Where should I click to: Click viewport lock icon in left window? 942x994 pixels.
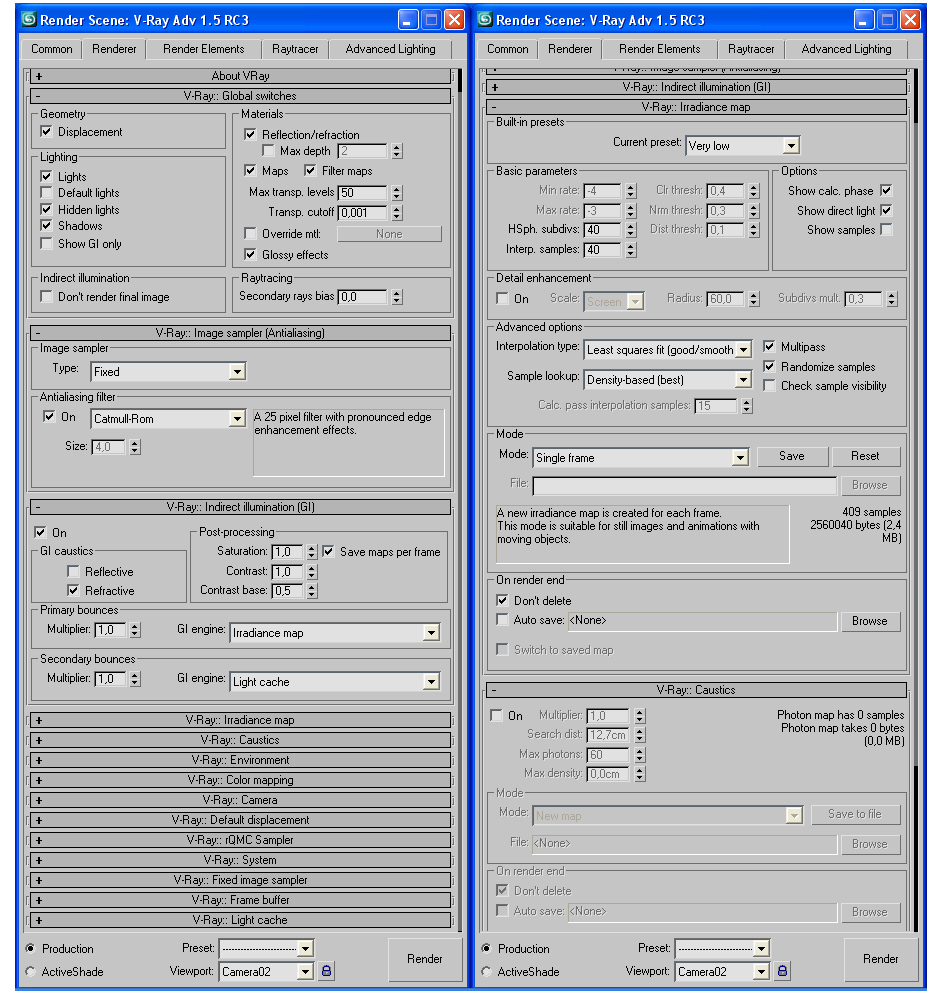[326, 971]
